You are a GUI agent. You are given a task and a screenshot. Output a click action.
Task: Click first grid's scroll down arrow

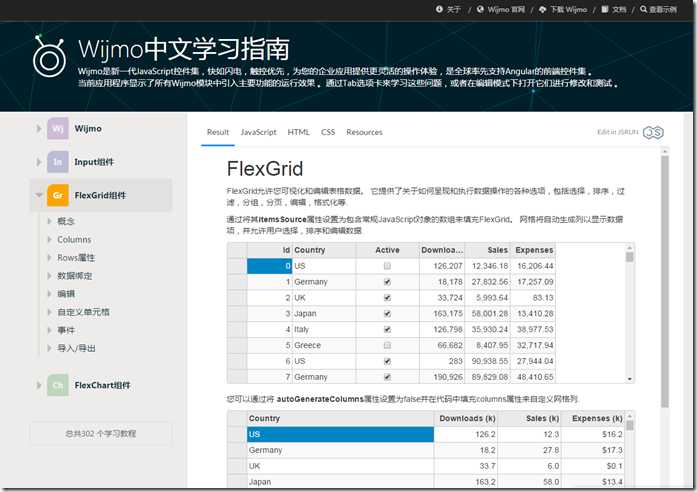coord(629,379)
